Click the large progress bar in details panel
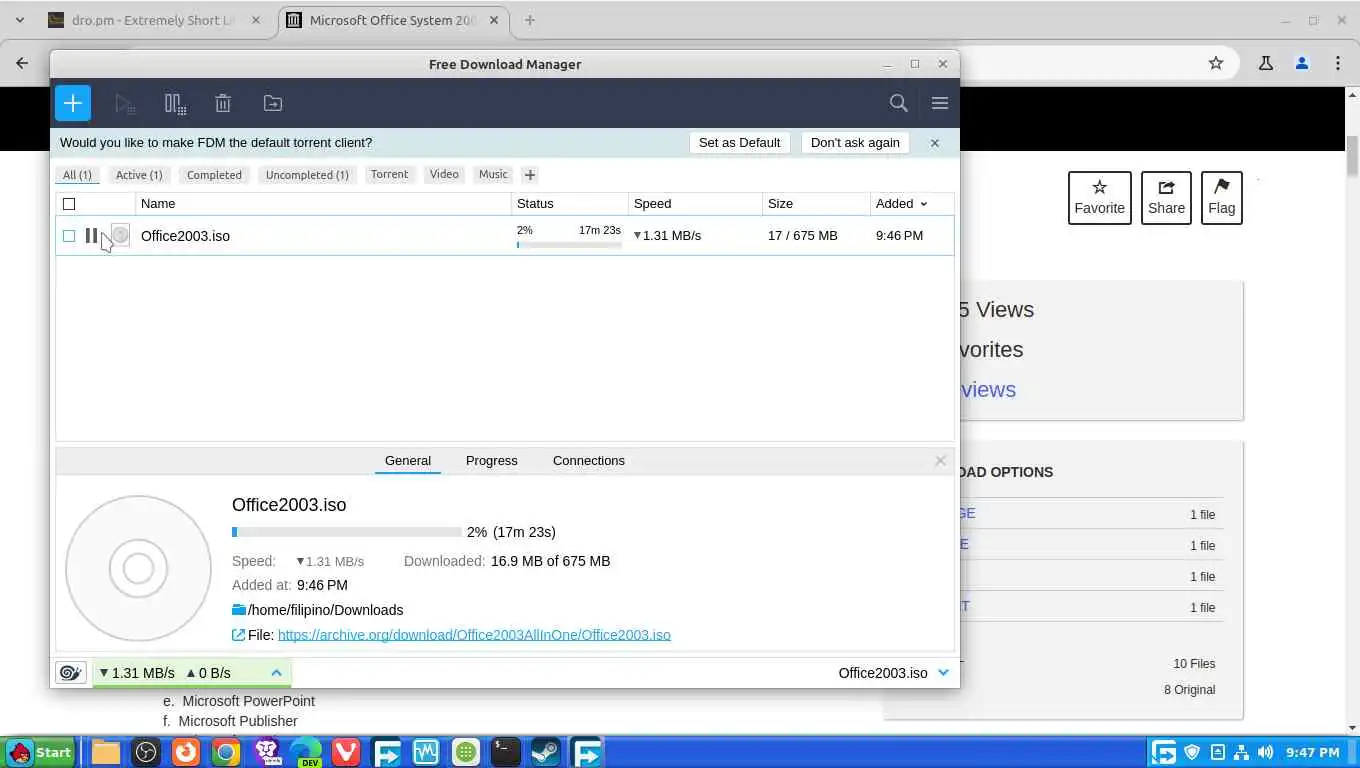 coord(346,532)
